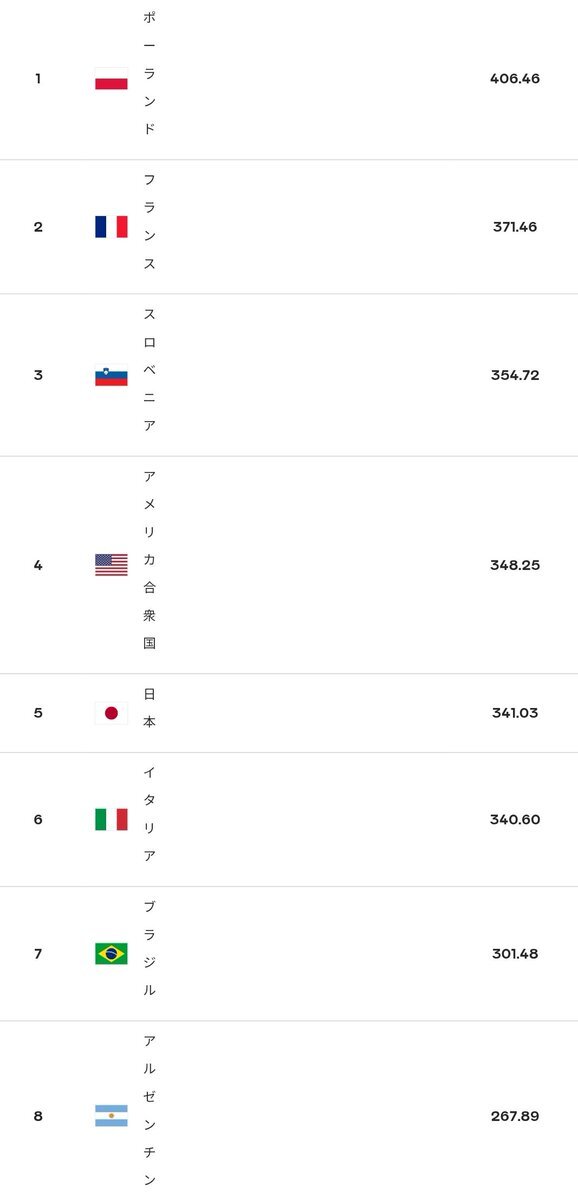Click rank number 3
The height and width of the screenshot is (1200, 578).
pos(38,375)
